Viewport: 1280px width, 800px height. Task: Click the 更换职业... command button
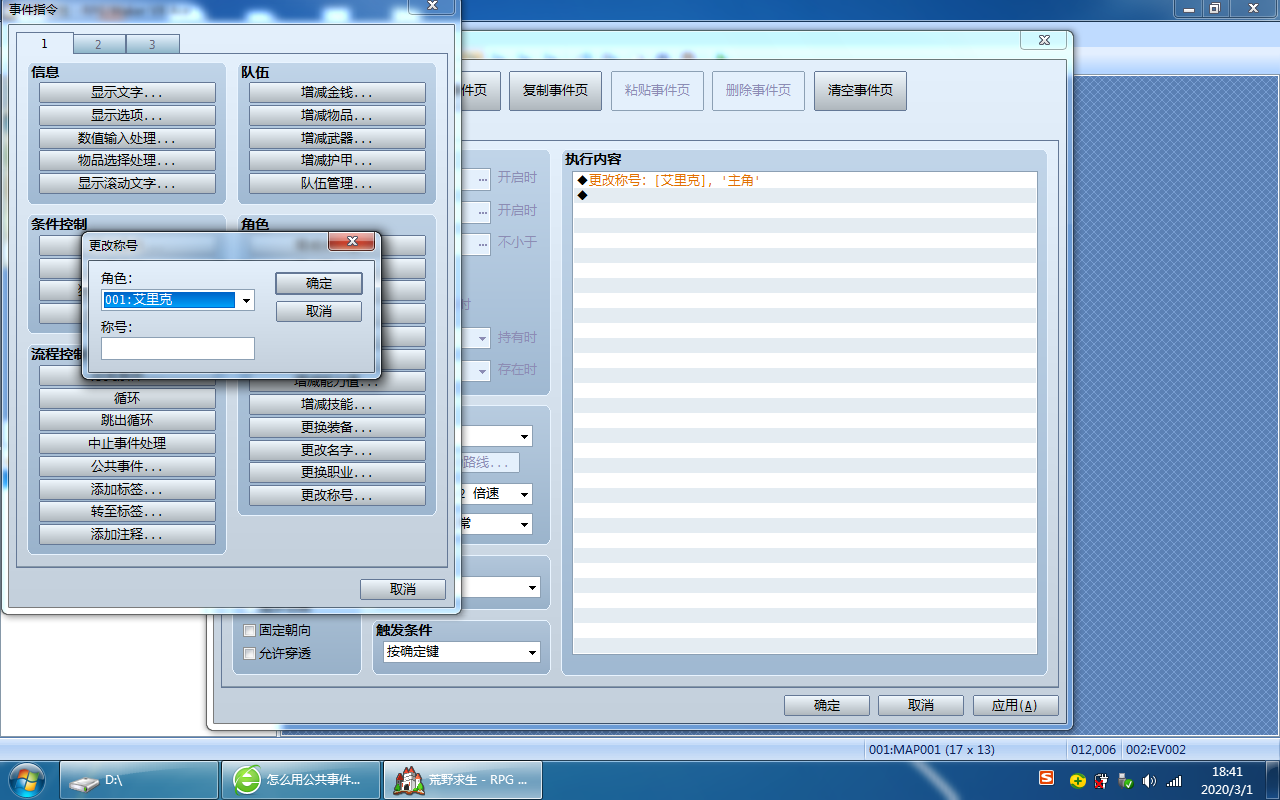[x=337, y=473]
